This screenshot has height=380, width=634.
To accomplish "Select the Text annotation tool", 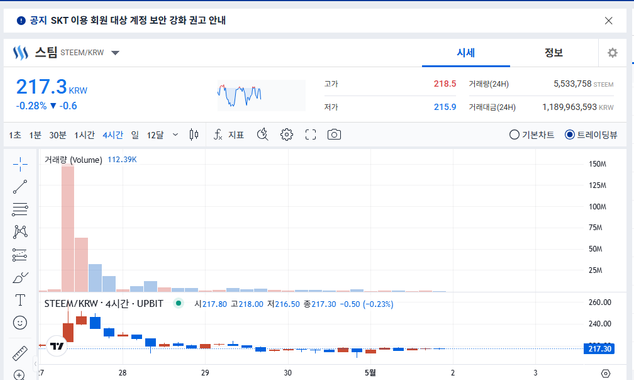I will coord(20,300).
